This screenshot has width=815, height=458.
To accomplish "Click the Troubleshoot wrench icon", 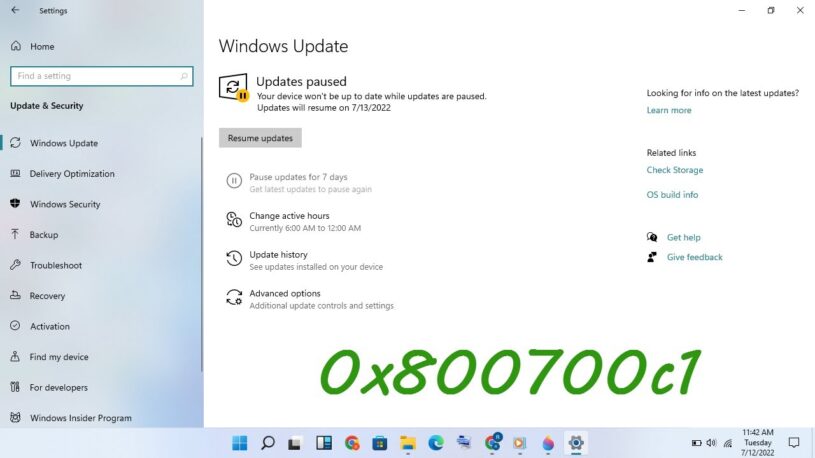I will pos(15,265).
